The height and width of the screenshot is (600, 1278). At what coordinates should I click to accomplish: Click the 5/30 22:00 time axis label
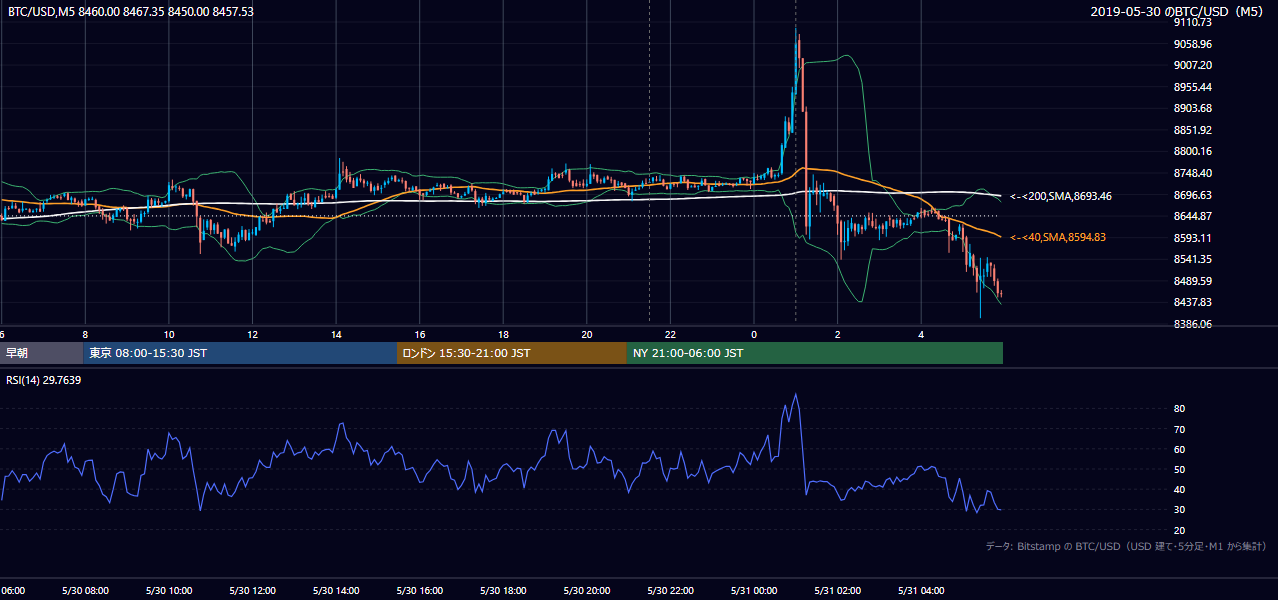pos(670,591)
